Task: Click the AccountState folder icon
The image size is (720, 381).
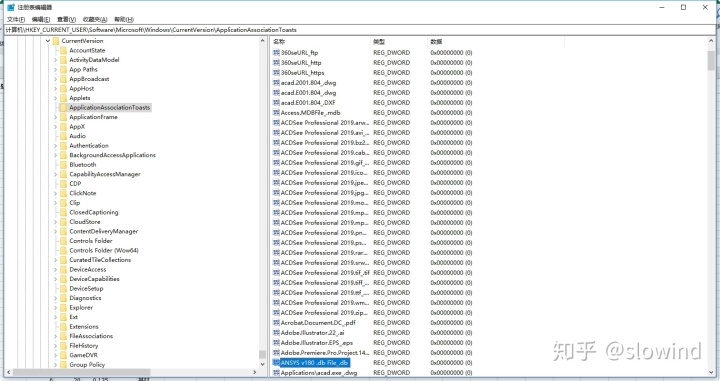Action: (63, 50)
